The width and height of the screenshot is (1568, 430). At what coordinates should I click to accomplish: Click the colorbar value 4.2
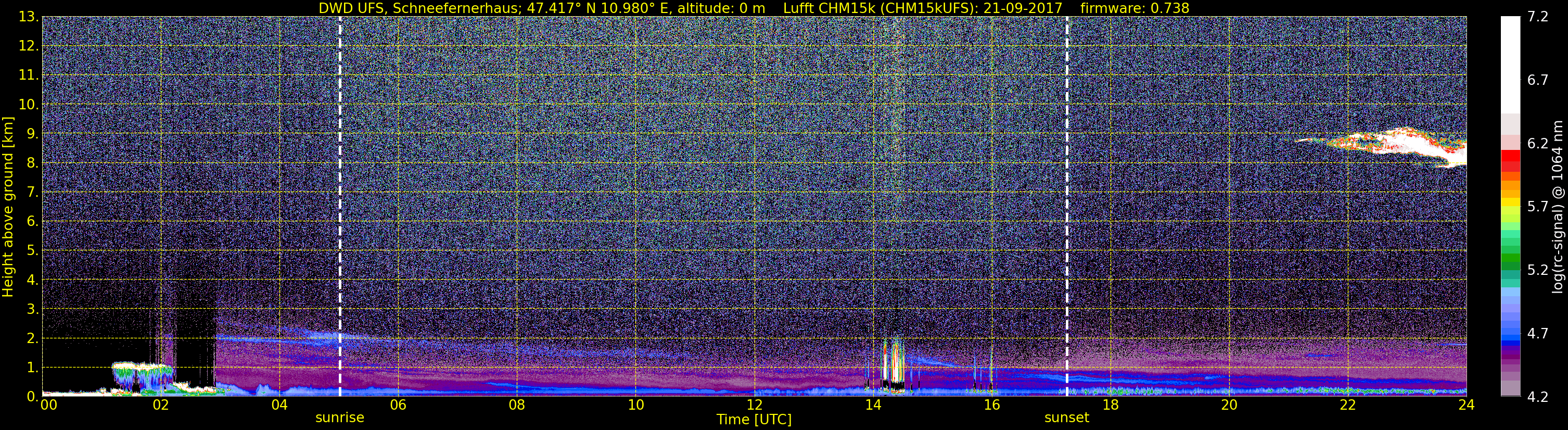[x=1538, y=397]
